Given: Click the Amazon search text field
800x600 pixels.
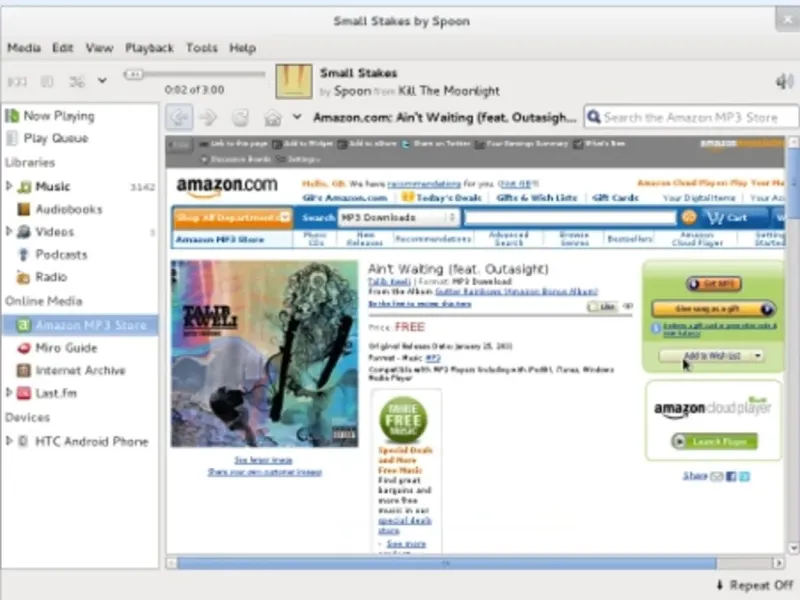Looking at the screenshot, I should click(570, 218).
